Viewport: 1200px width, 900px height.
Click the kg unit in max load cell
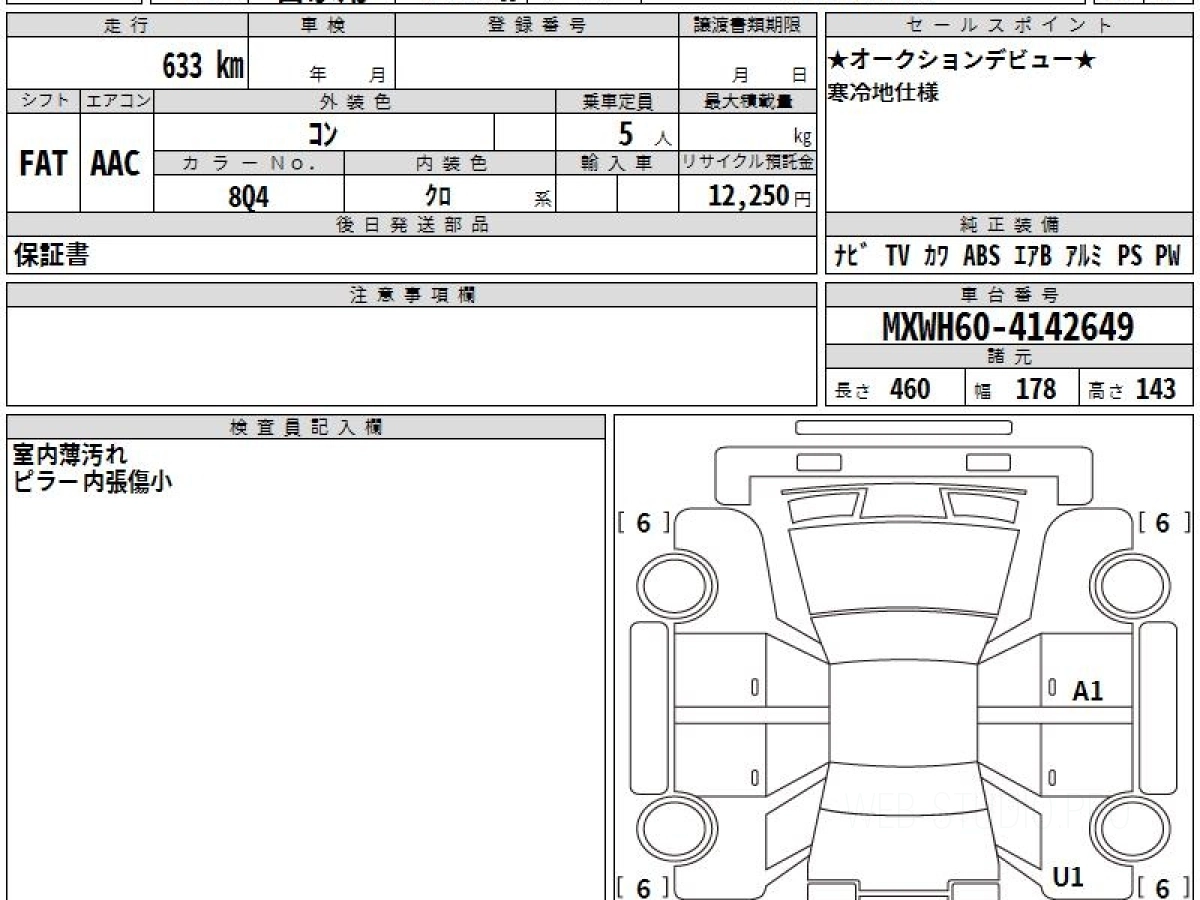click(803, 138)
